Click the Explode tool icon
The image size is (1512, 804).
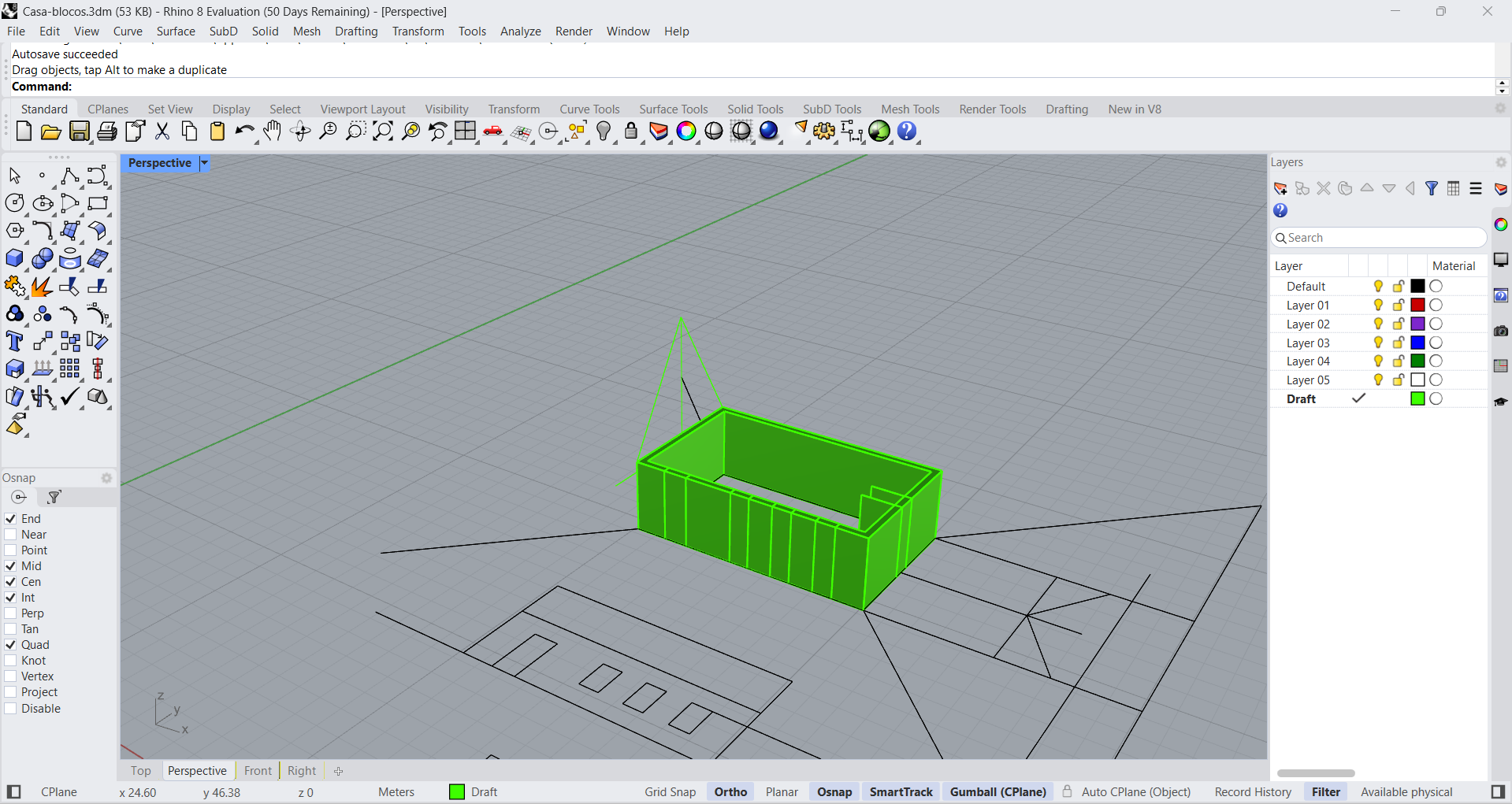click(42, 287)
